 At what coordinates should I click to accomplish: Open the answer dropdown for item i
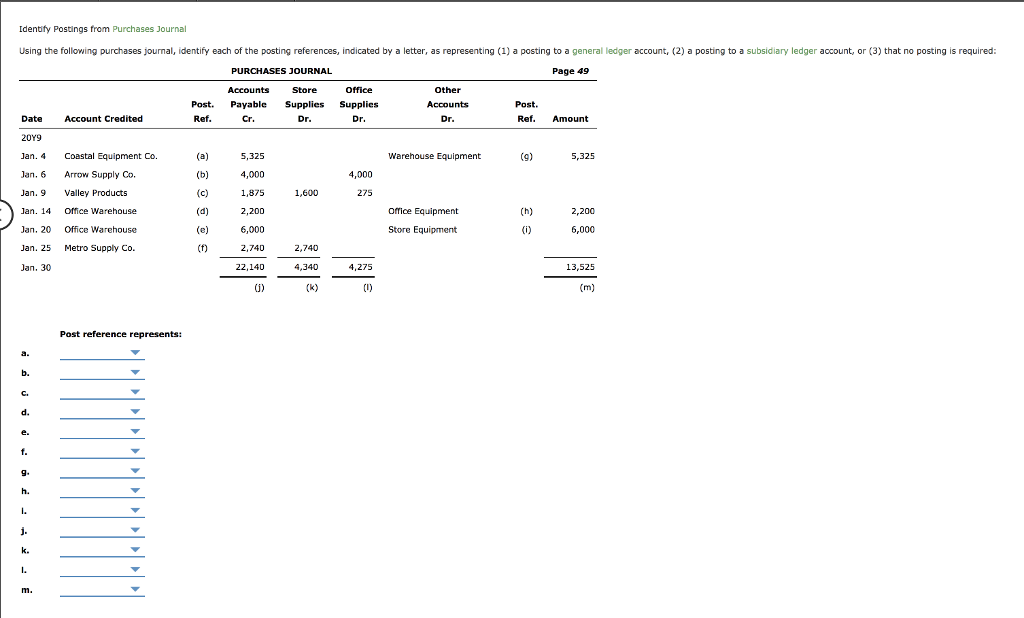(x=137, y=510)
